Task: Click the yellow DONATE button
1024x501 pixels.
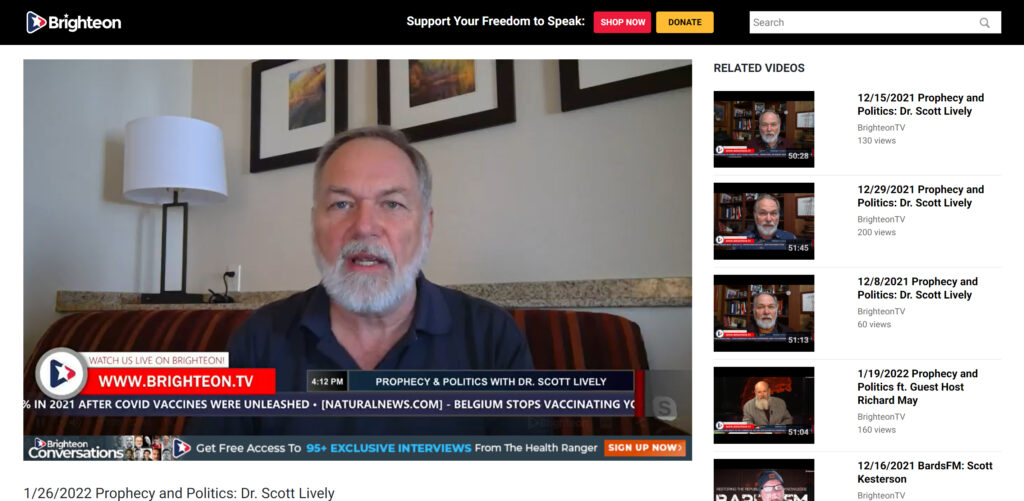Action: tap(684, 22)
